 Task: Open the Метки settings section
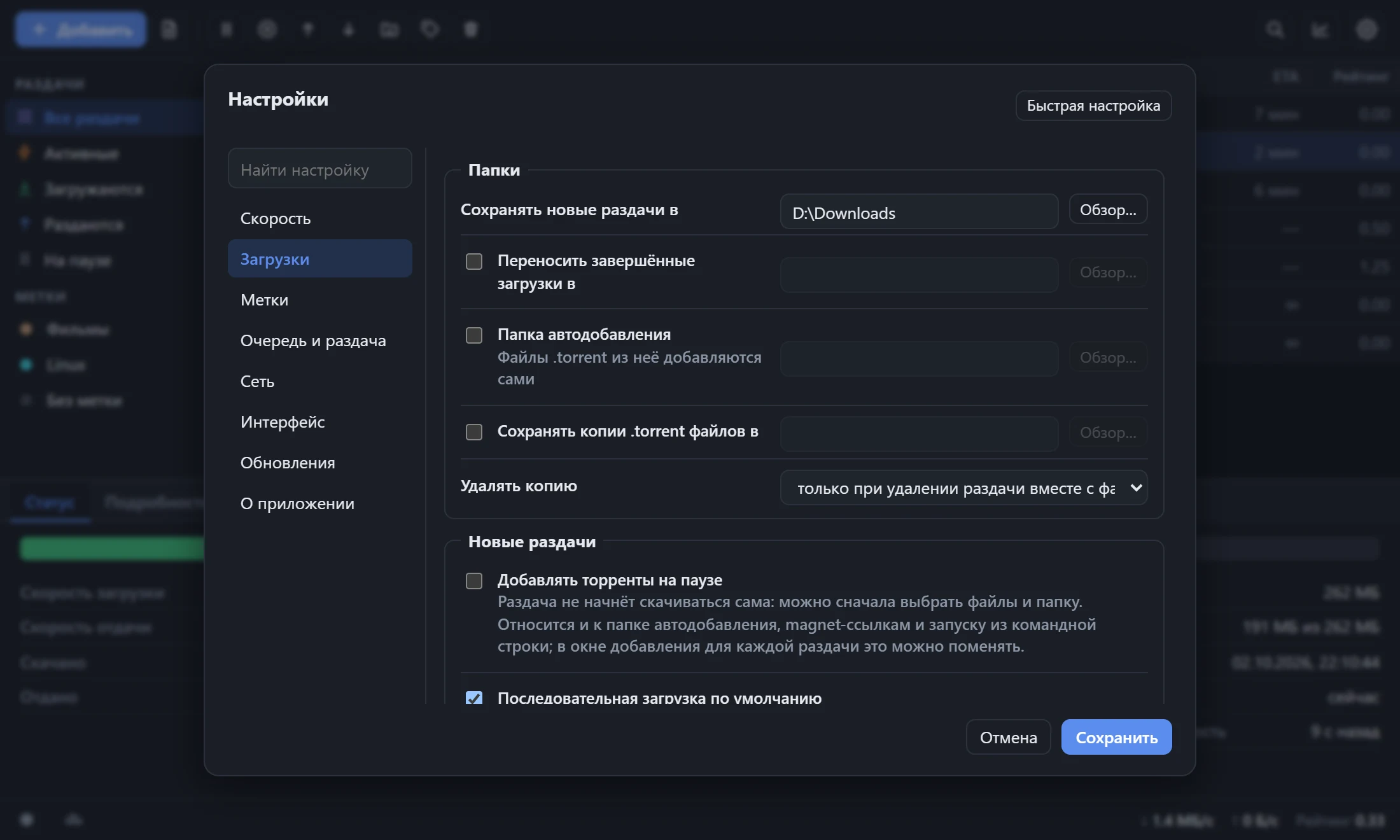pyautogui.click(x=319, y=300)
